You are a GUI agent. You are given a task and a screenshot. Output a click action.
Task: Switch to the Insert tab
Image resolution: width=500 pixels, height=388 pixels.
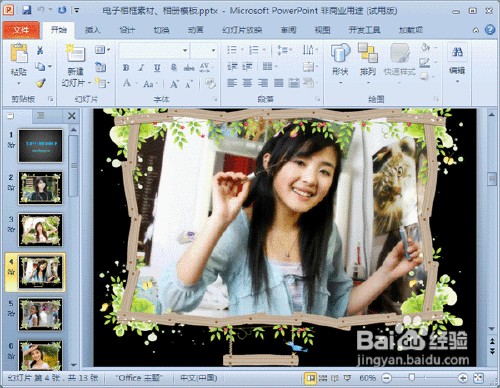(93, 30)
